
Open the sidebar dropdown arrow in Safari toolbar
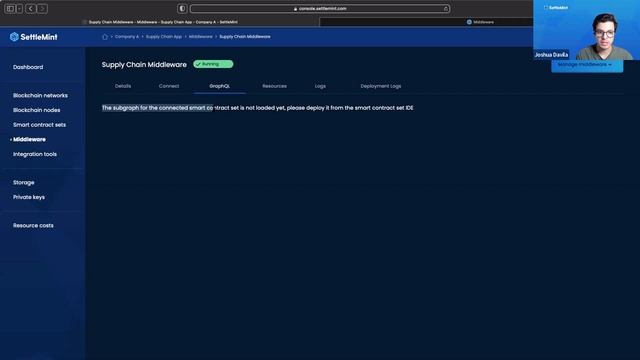click(x=19, y=9)
